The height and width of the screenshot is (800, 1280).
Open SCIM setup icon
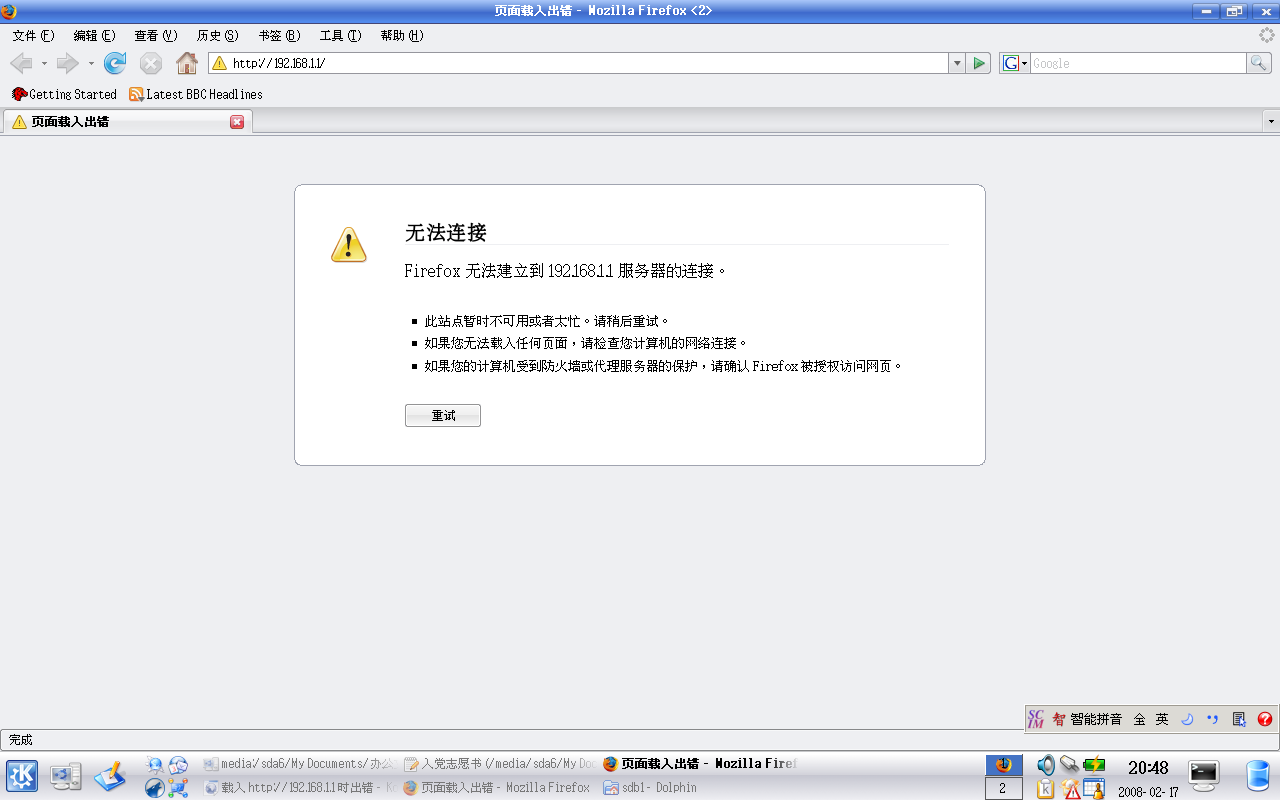click(1239, 719)
